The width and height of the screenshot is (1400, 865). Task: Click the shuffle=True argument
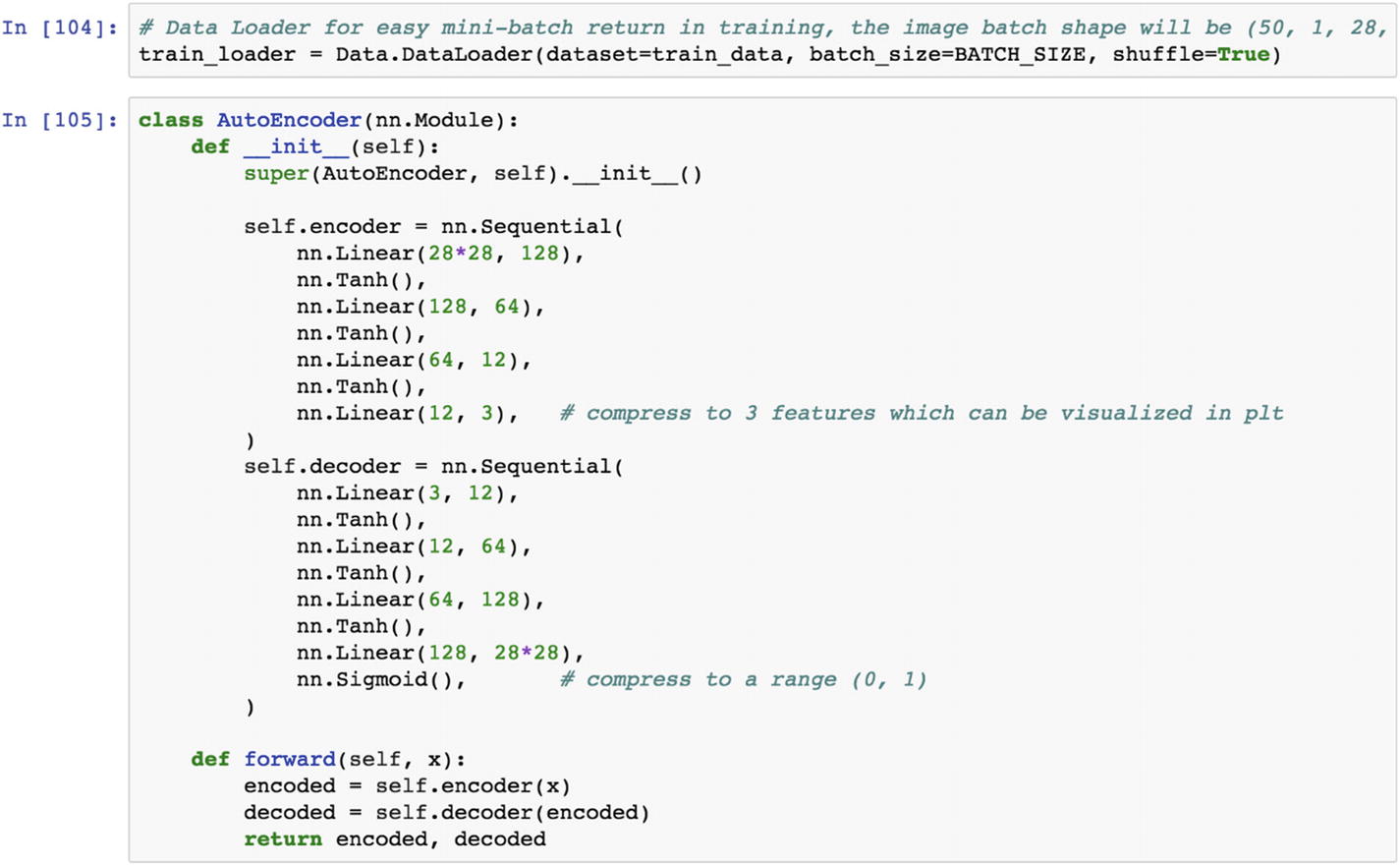pos(1191,54)
